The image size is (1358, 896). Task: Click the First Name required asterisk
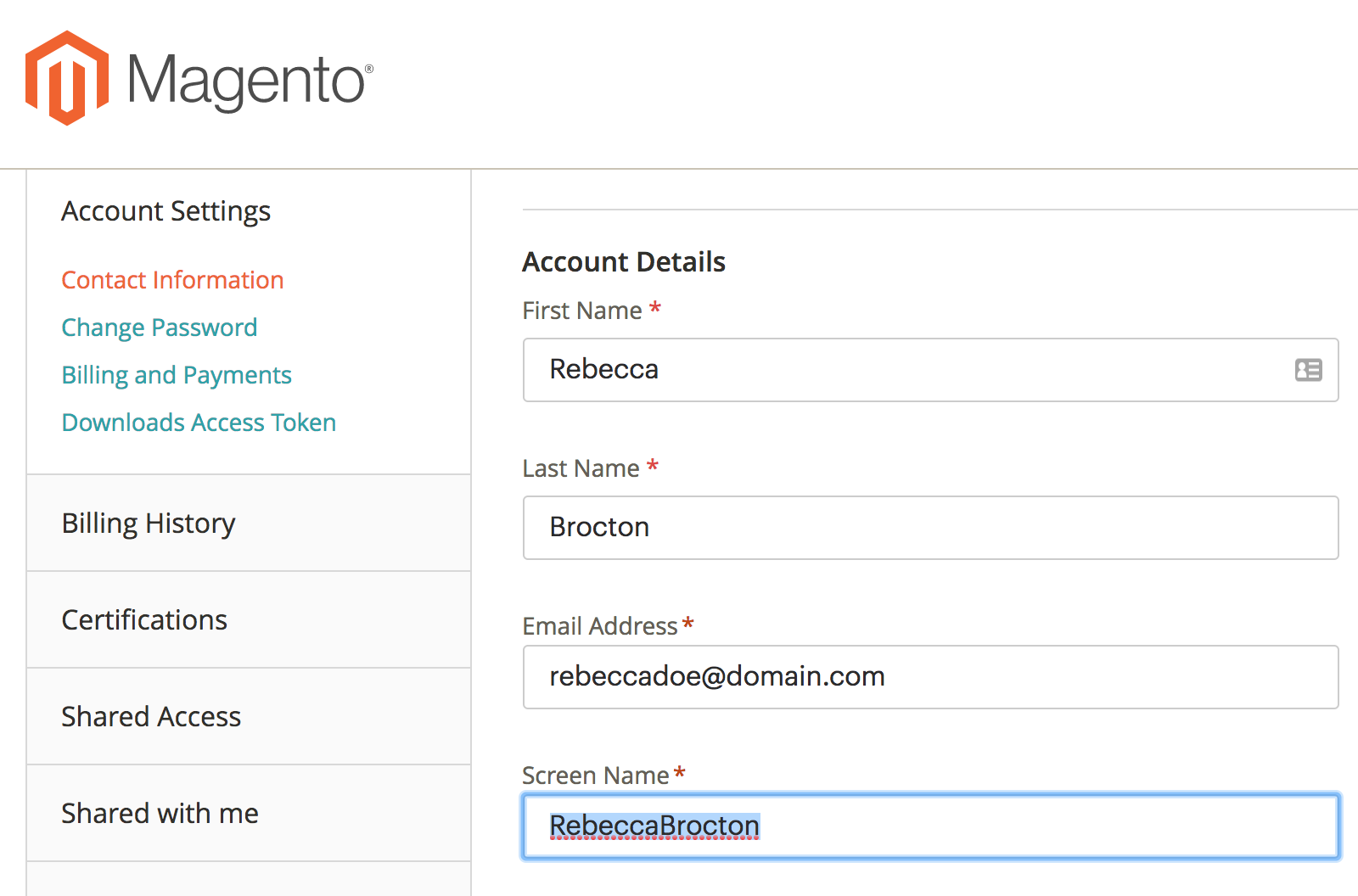click(x=654, y=311)
